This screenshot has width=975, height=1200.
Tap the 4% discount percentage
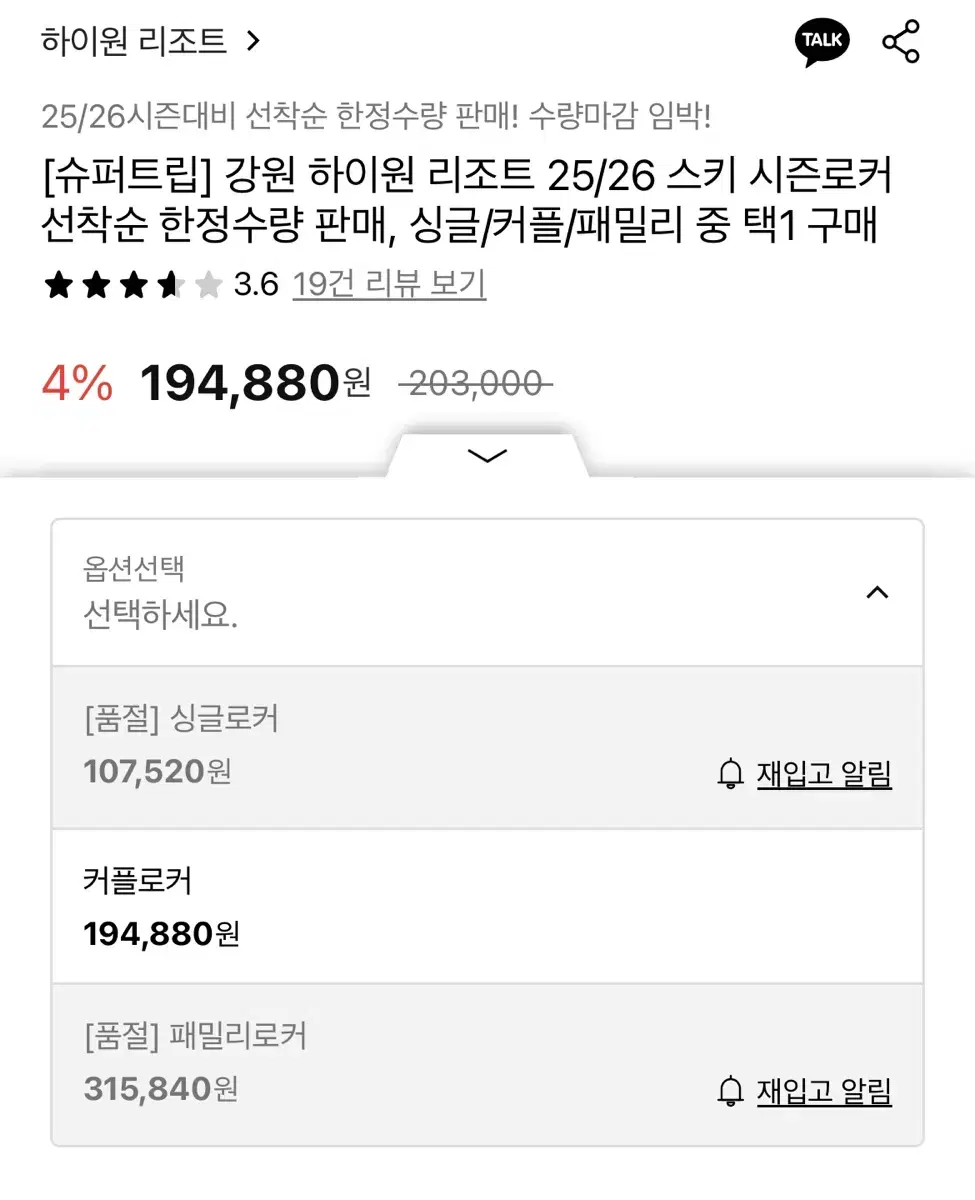[x=77, y=384]
